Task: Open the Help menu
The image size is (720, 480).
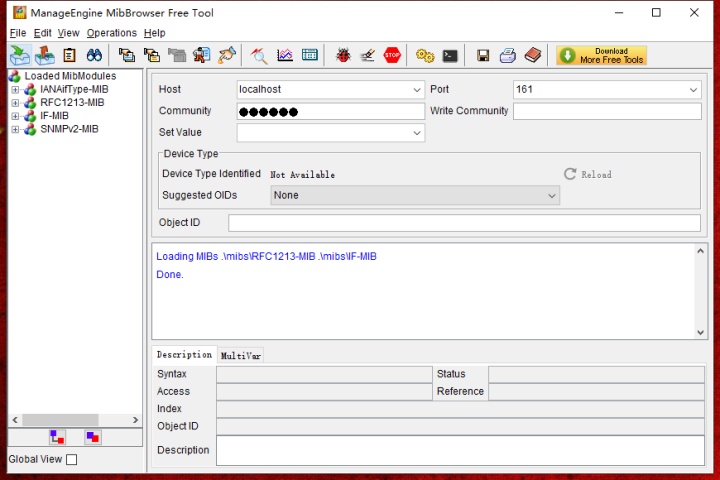Action: 154,33
